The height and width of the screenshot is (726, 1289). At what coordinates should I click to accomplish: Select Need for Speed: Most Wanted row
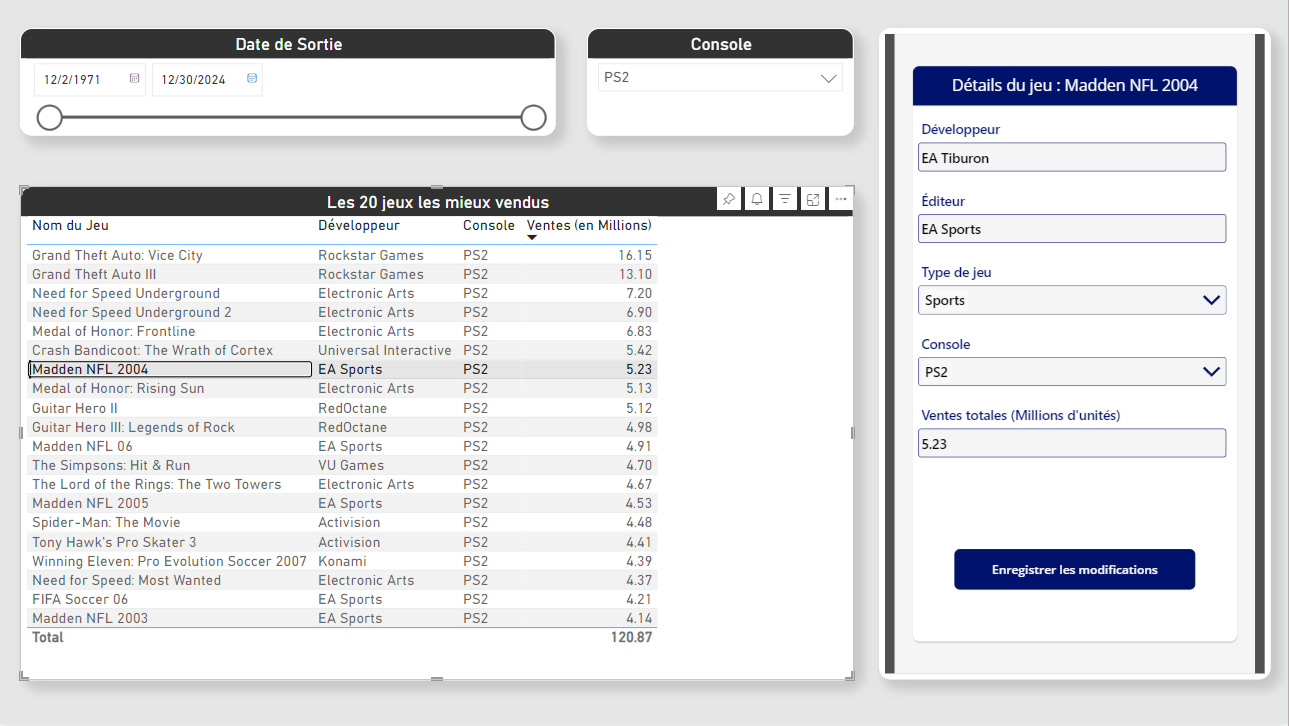click(x=341, y=580)
